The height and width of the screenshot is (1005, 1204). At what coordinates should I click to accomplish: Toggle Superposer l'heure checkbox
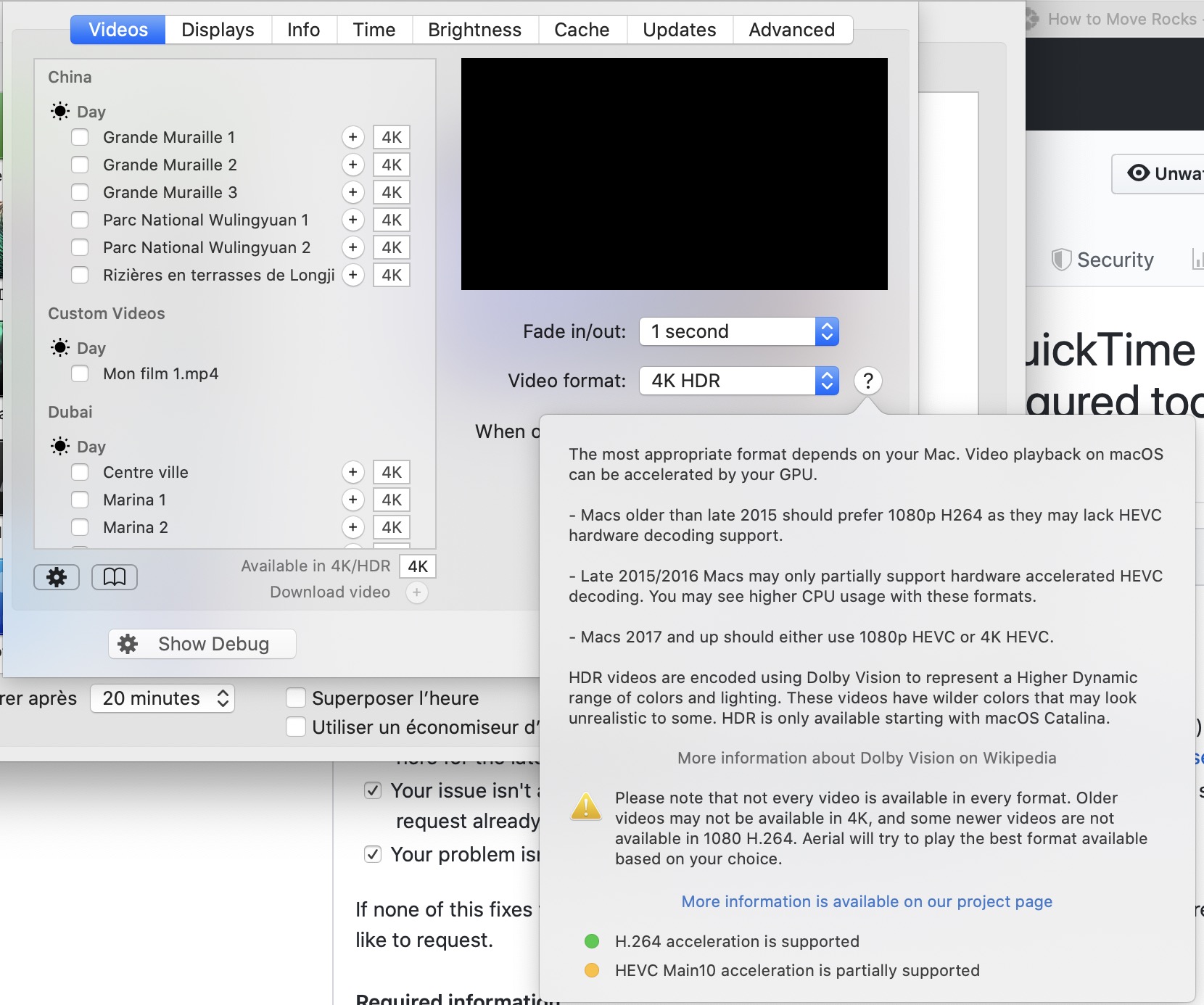(296, 698)
